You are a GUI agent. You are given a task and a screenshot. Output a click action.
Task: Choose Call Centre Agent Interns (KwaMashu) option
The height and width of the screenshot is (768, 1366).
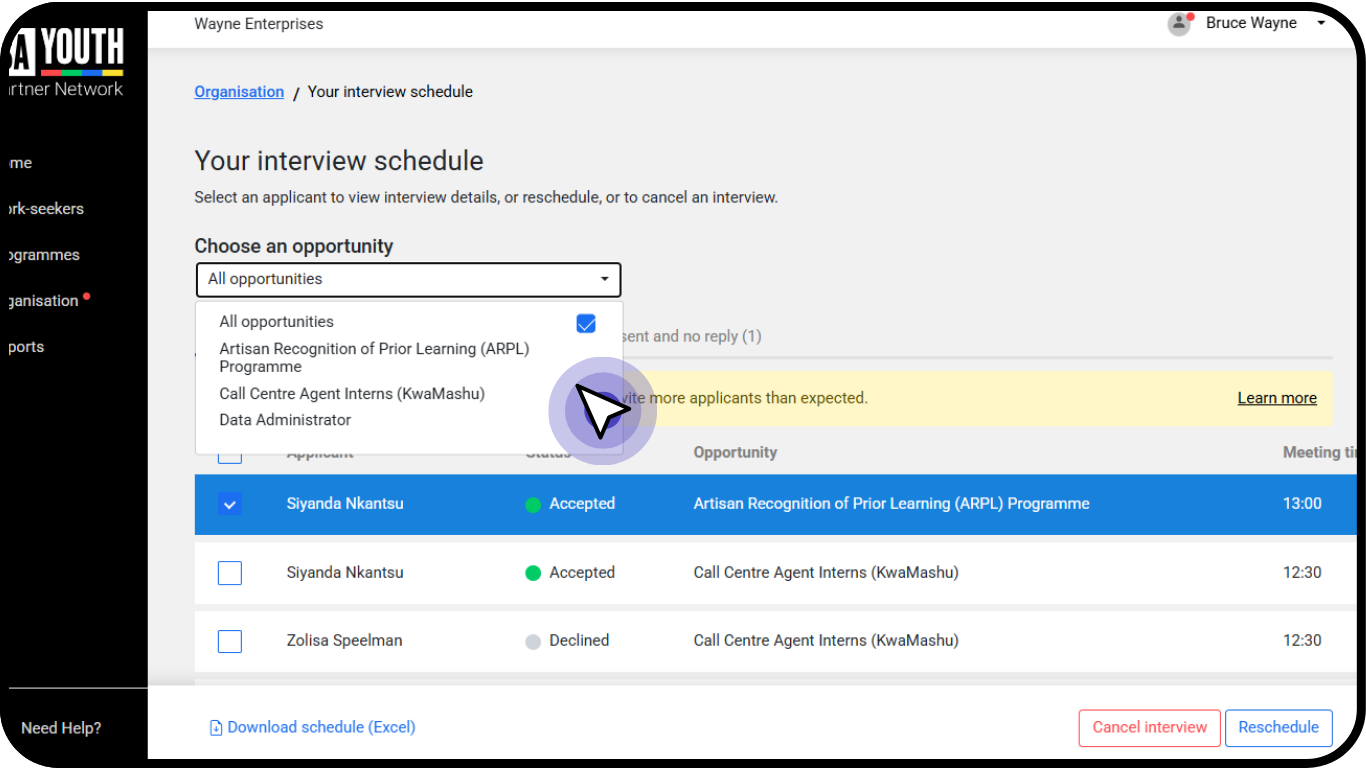pyautogui.click(x=352, y=394)
